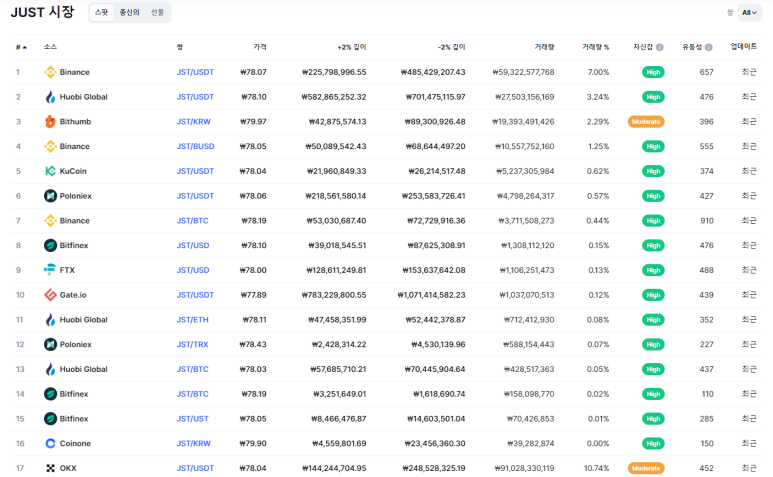Click liquidity score 910
This screenshot has width=773, height=477.
[707, 221]
